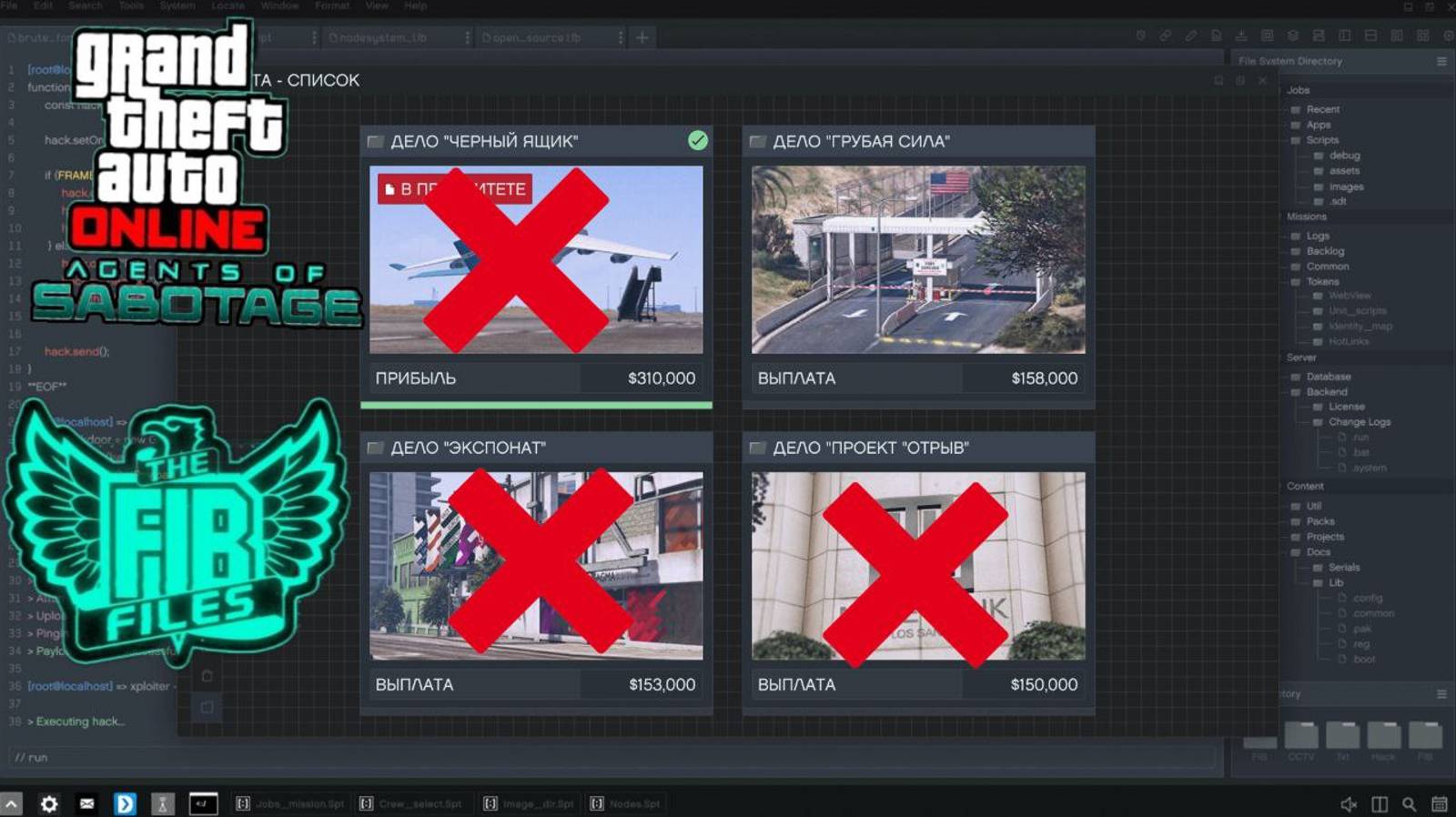
Task: Select the ГРУБАЯ СИЛА checkpoint thumbnail
Action: pos(918,259)
